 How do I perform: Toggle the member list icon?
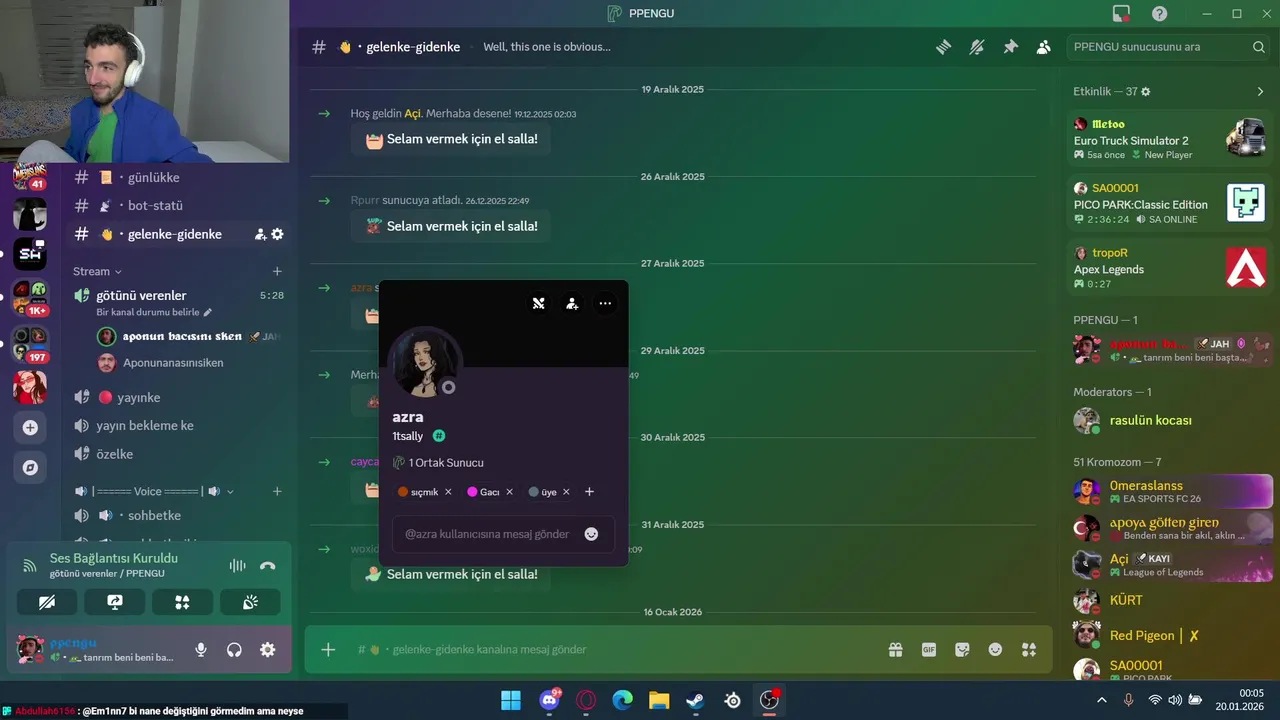[1044, 47]
